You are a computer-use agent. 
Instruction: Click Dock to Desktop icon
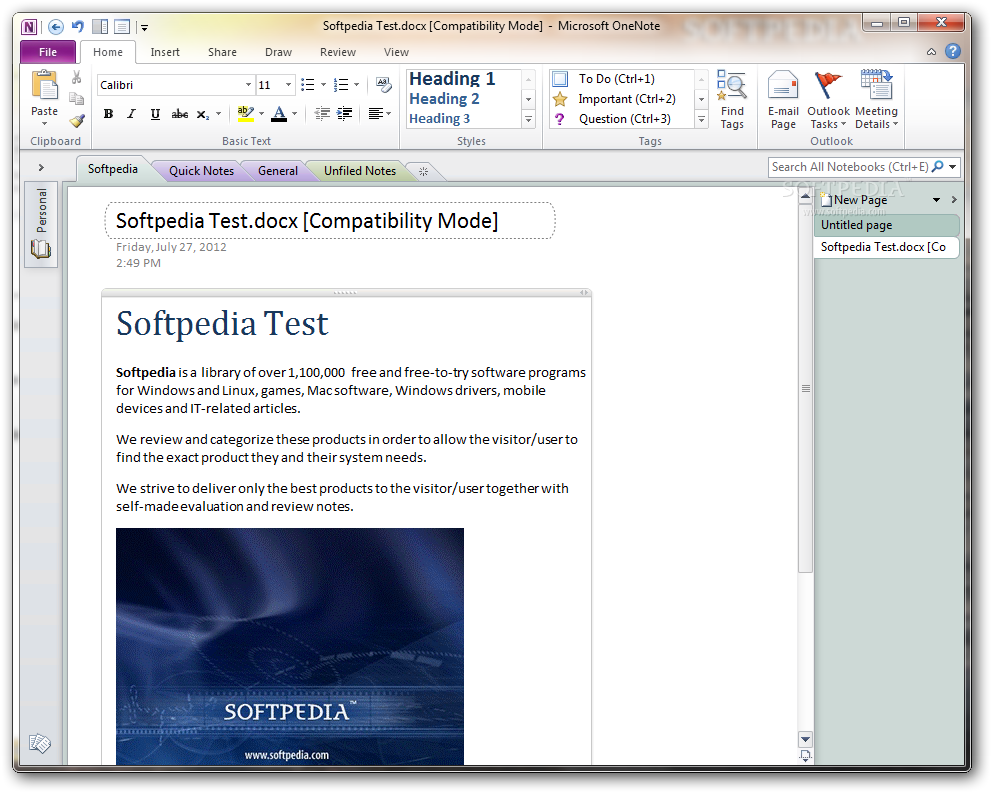[100, 27]
